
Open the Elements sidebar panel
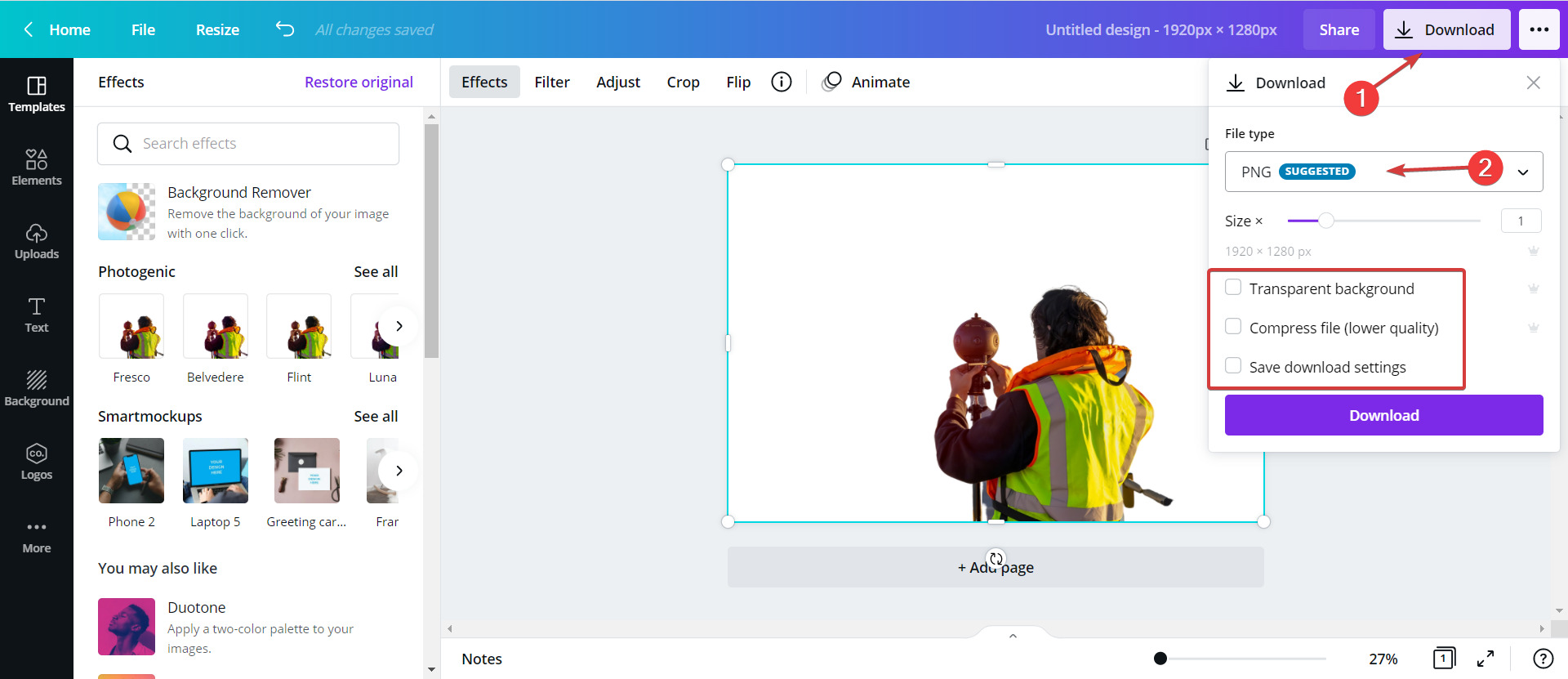(x=37, y=168)
